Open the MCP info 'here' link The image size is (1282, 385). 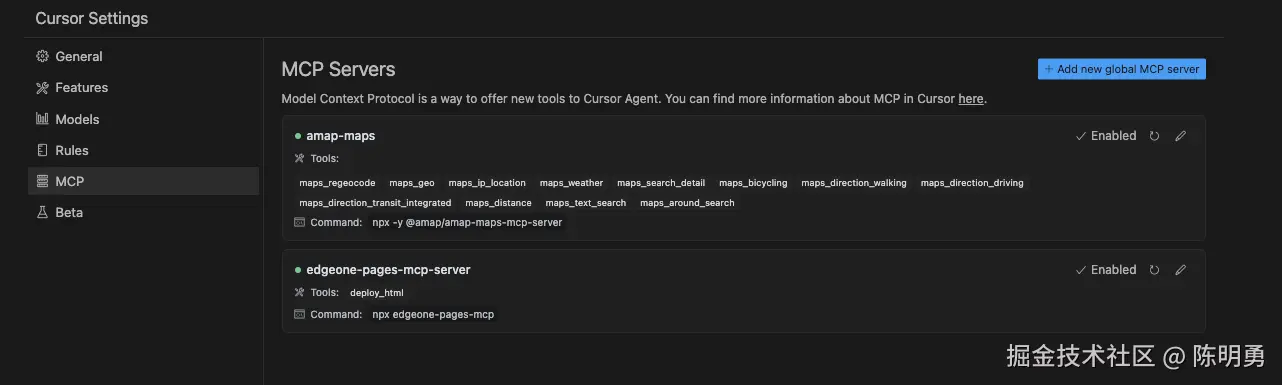pyautogui.click(x=970, y=99)
